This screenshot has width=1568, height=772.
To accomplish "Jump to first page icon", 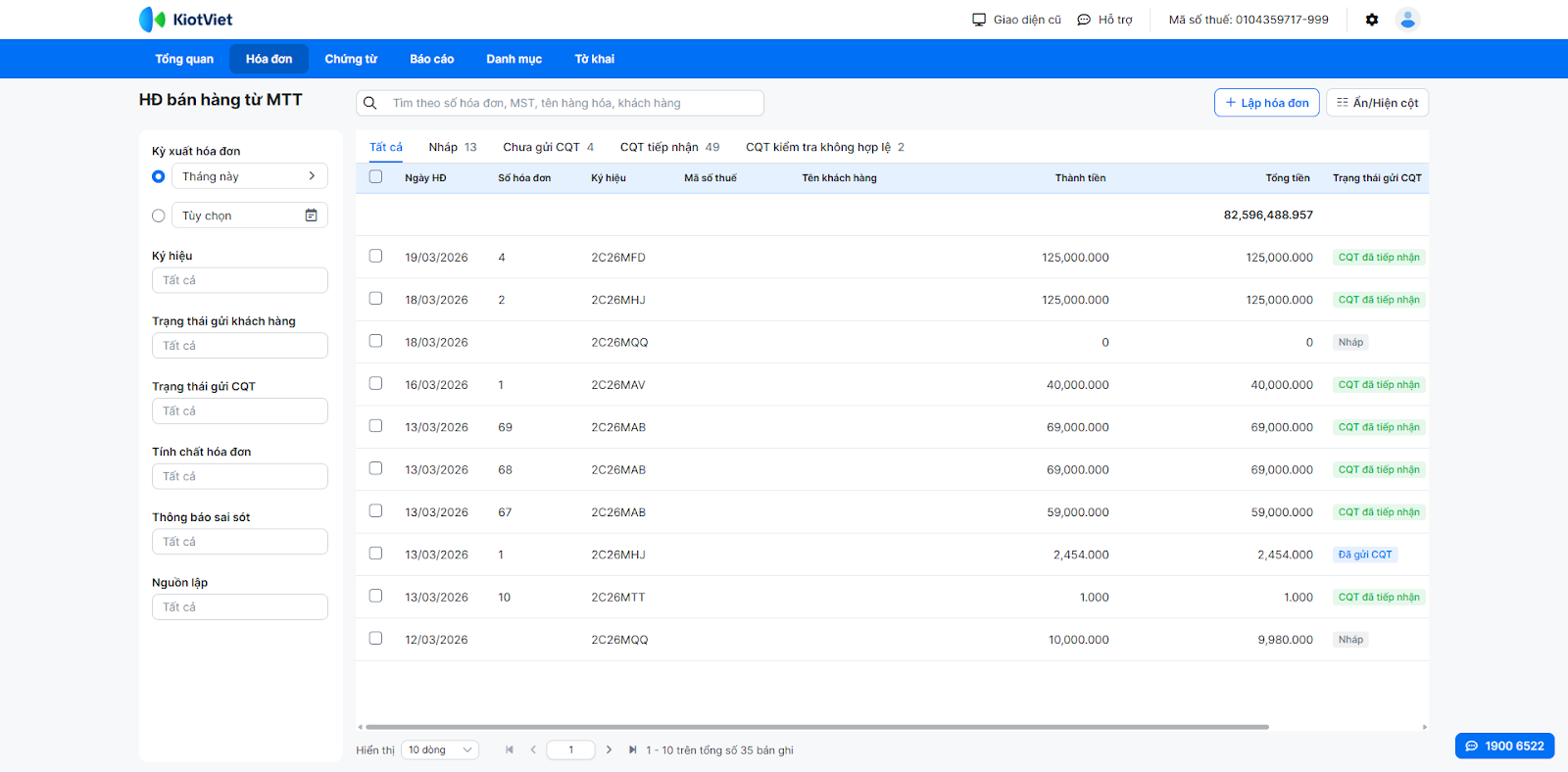I will coord(509,749).
